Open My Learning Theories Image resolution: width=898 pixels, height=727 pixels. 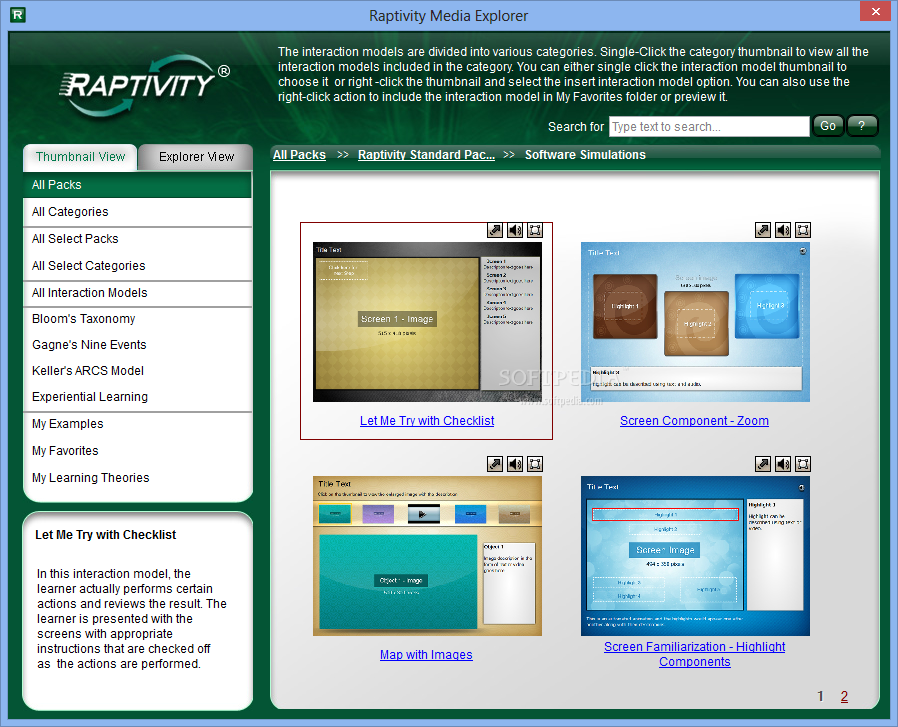[137, 478]
